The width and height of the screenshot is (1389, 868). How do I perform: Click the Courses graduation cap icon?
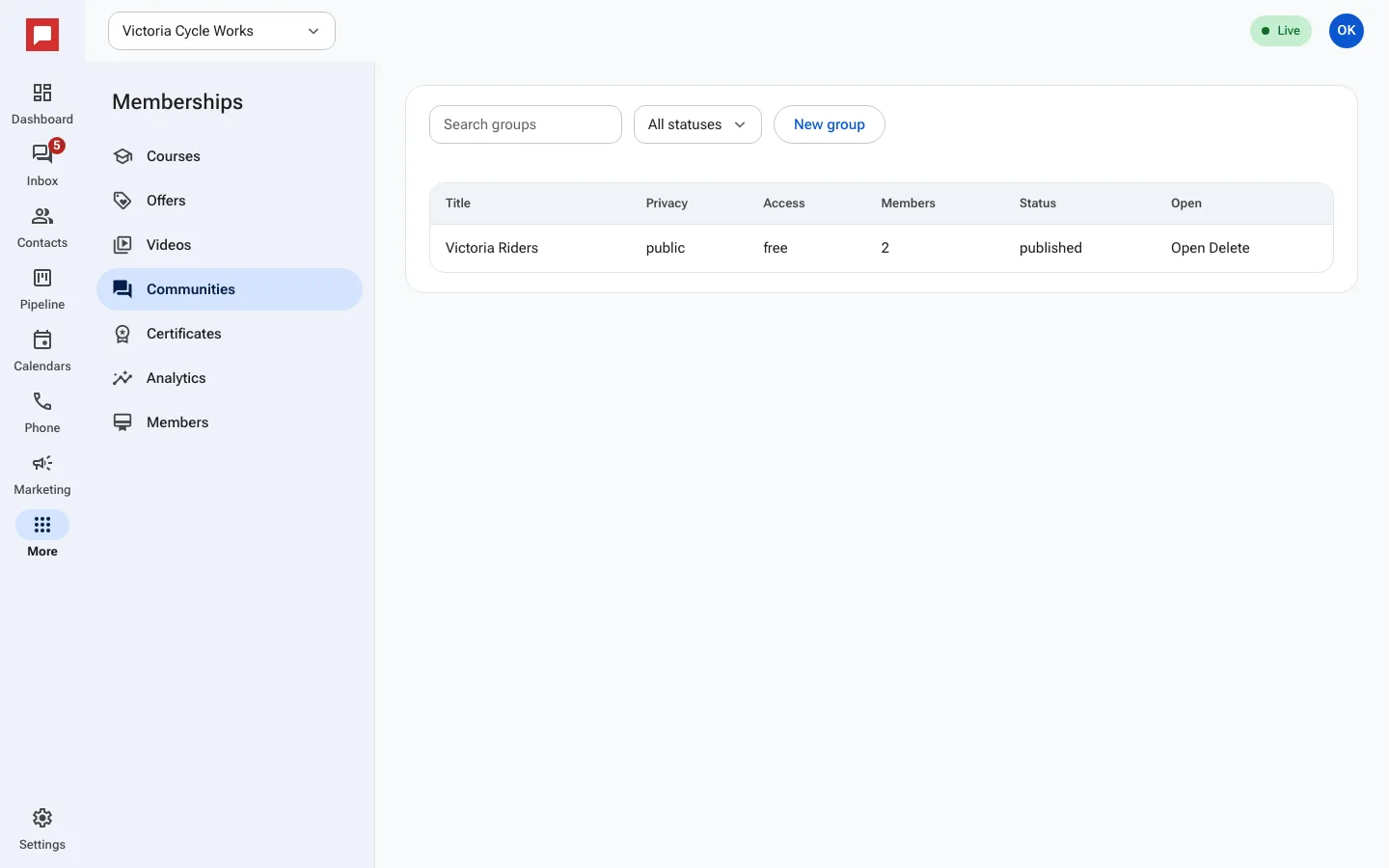pos(123,156)
